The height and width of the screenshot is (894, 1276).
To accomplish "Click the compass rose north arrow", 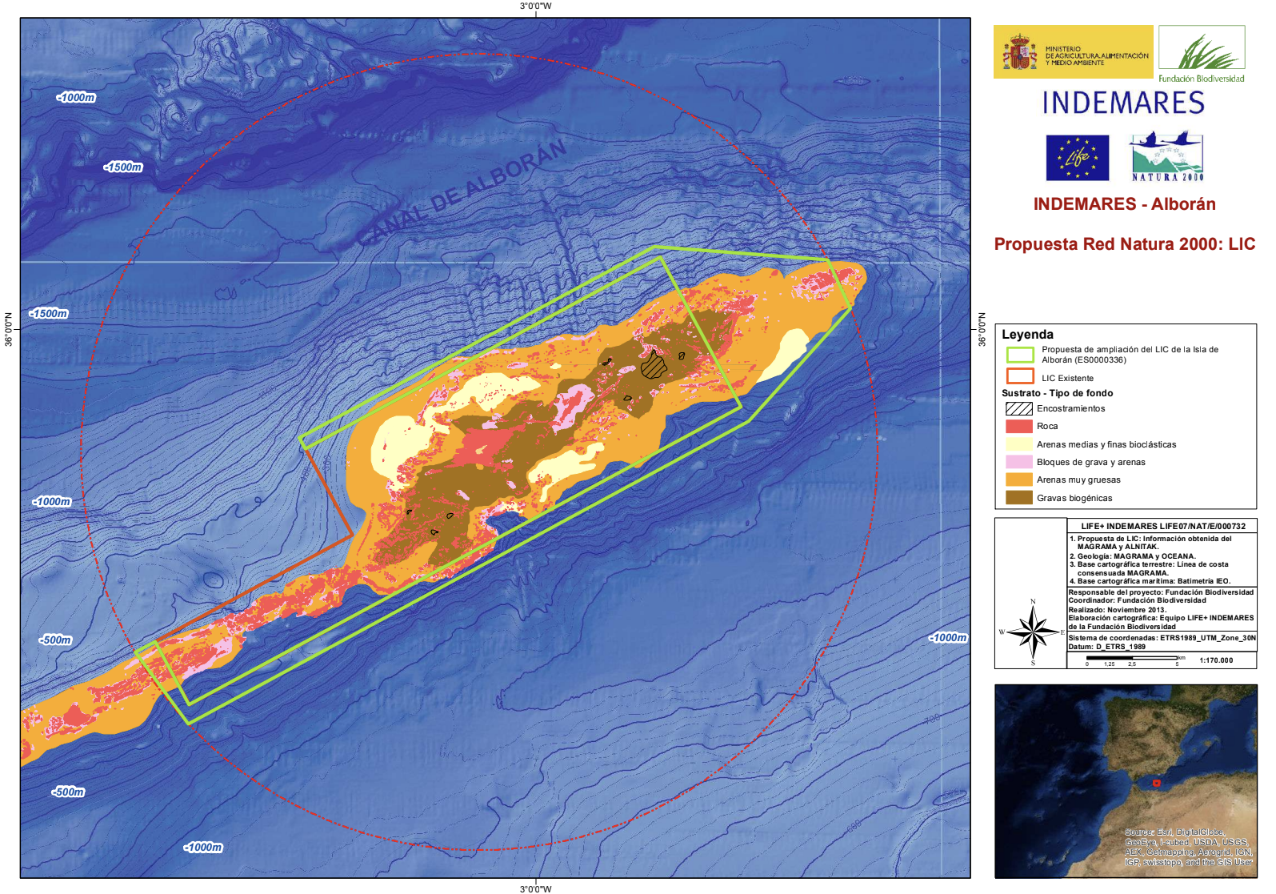I will click(x=1033, y=631).
